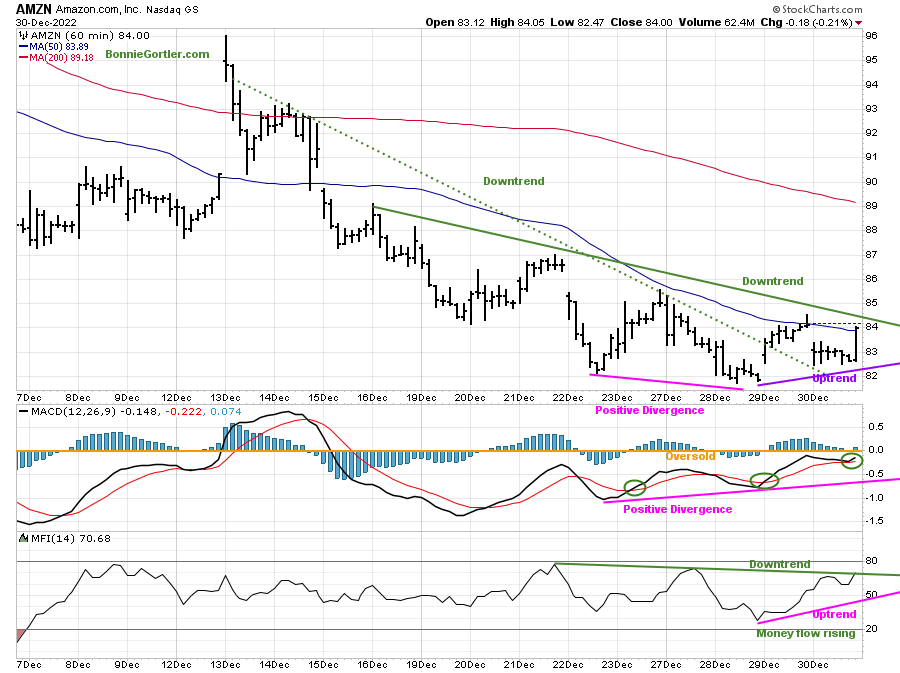900x673 pixels.
Task: Click the 22Dec date label under the price panel
Action: [x=568, y=398]
